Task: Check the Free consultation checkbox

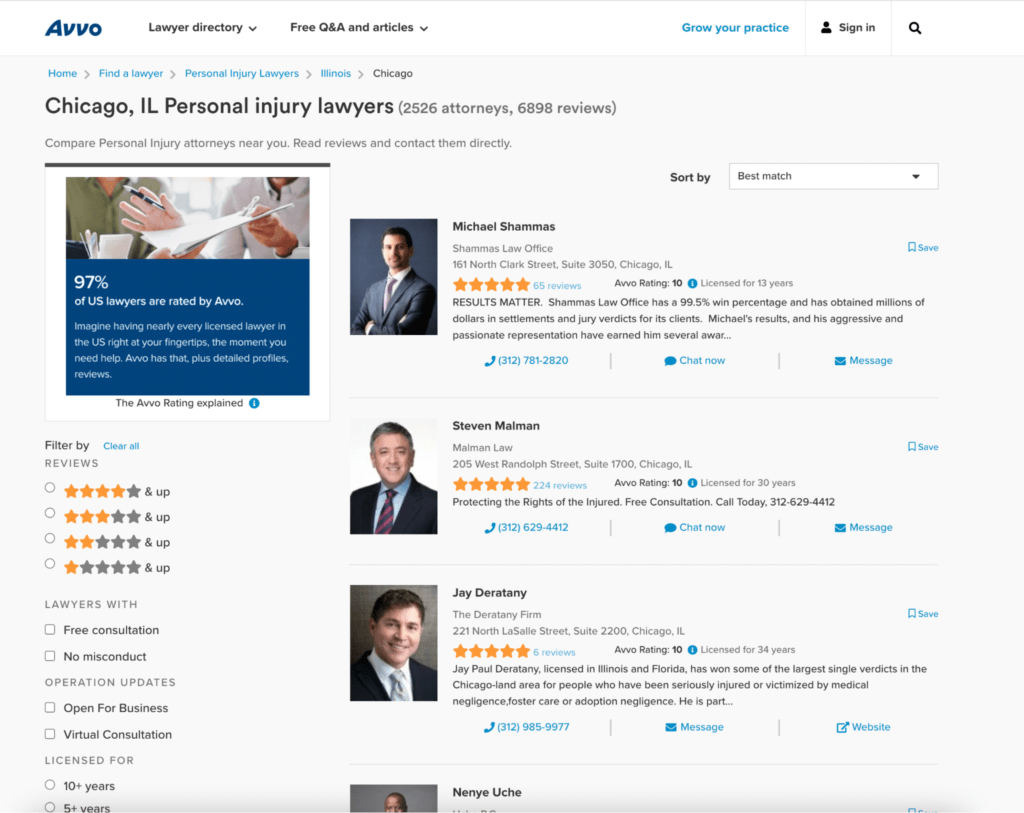Action: [50, 630]
